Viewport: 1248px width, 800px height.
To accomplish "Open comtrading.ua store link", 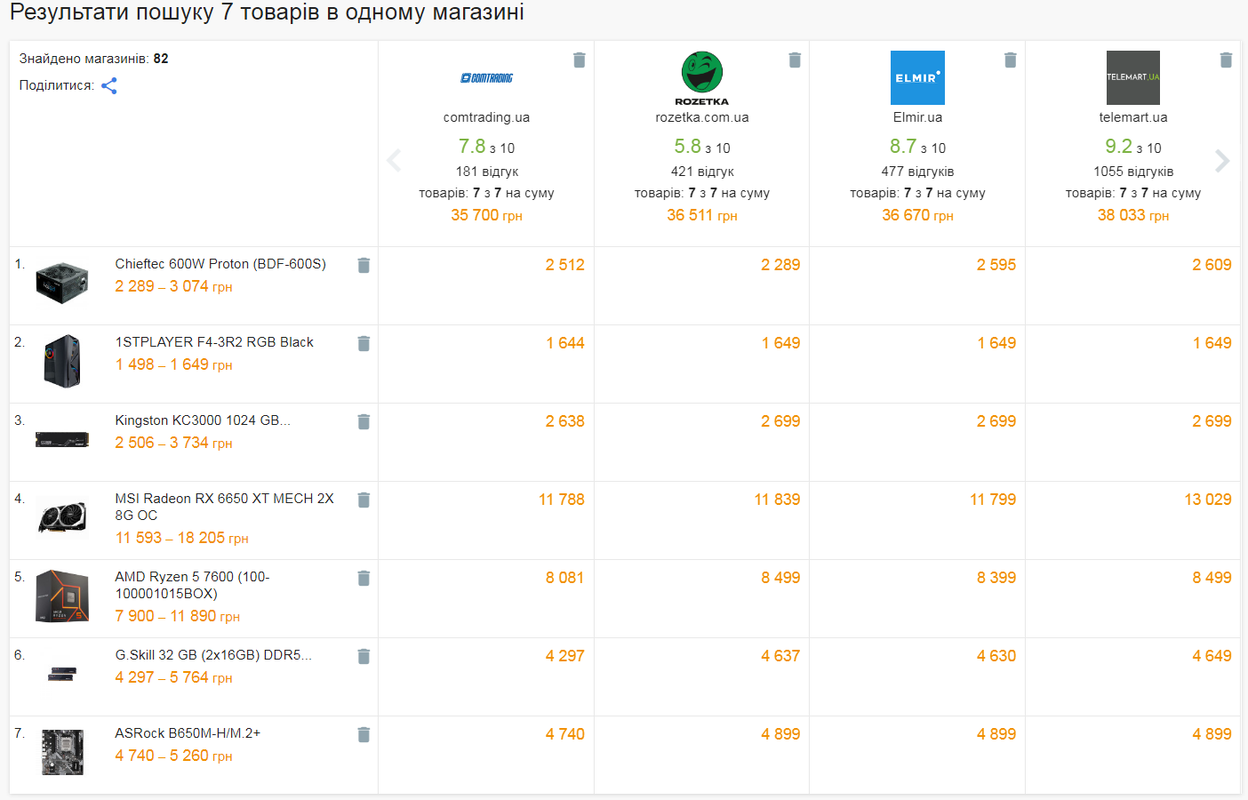I will point(487,117).
